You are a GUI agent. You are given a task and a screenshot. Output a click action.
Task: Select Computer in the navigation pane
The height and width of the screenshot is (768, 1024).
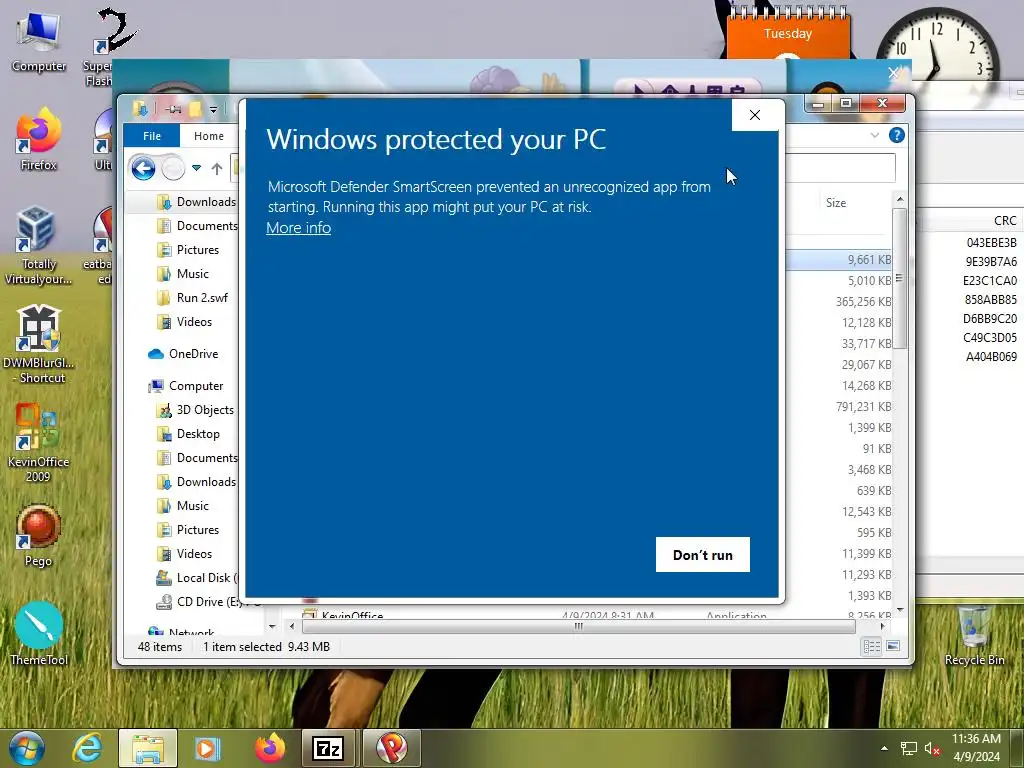(x=186, y=386)
